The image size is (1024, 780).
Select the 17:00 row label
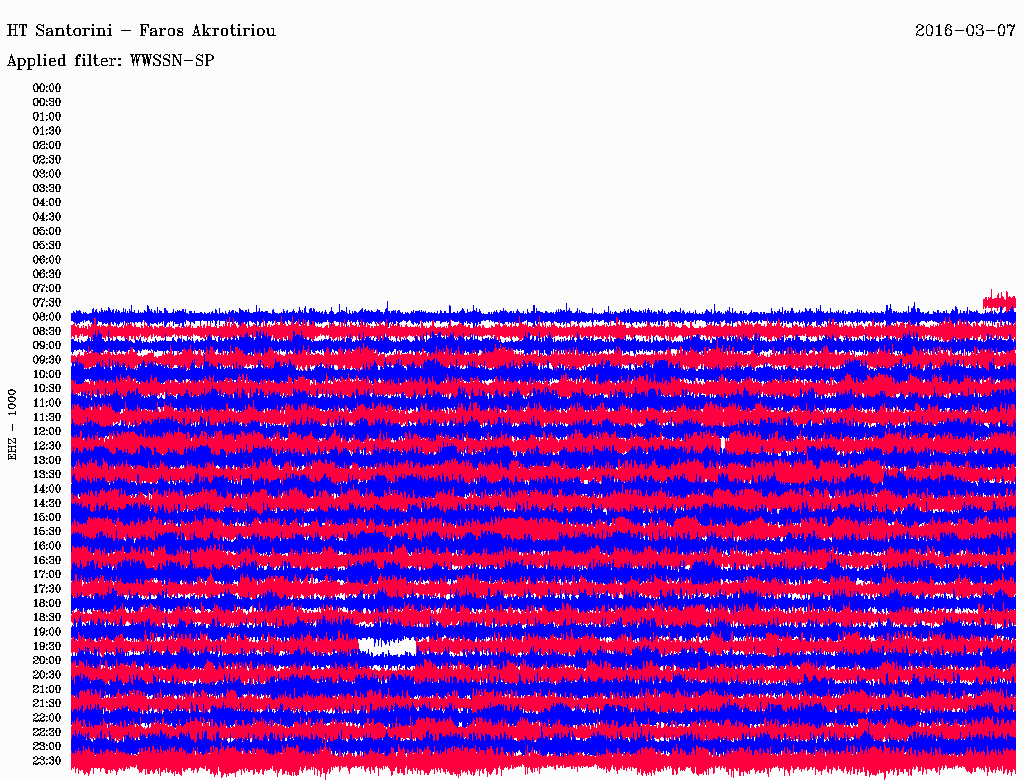point(47,574)
